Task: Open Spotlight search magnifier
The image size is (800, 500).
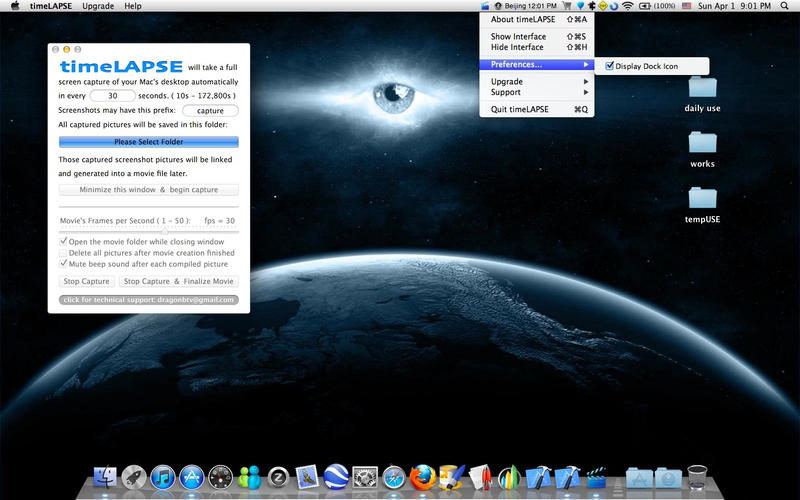Action: point(784,6)
